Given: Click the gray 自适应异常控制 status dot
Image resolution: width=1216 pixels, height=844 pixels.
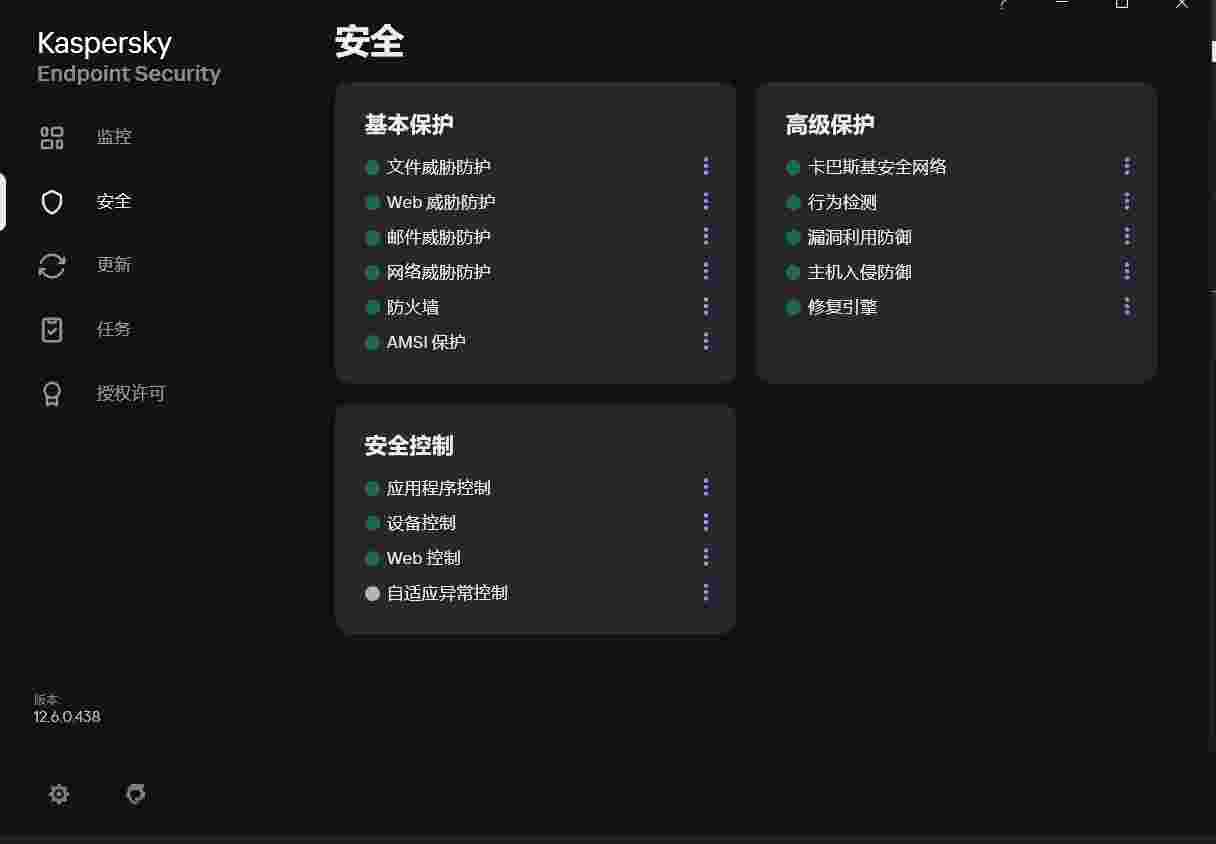Looking at the screenshot, I should point(372,593).
